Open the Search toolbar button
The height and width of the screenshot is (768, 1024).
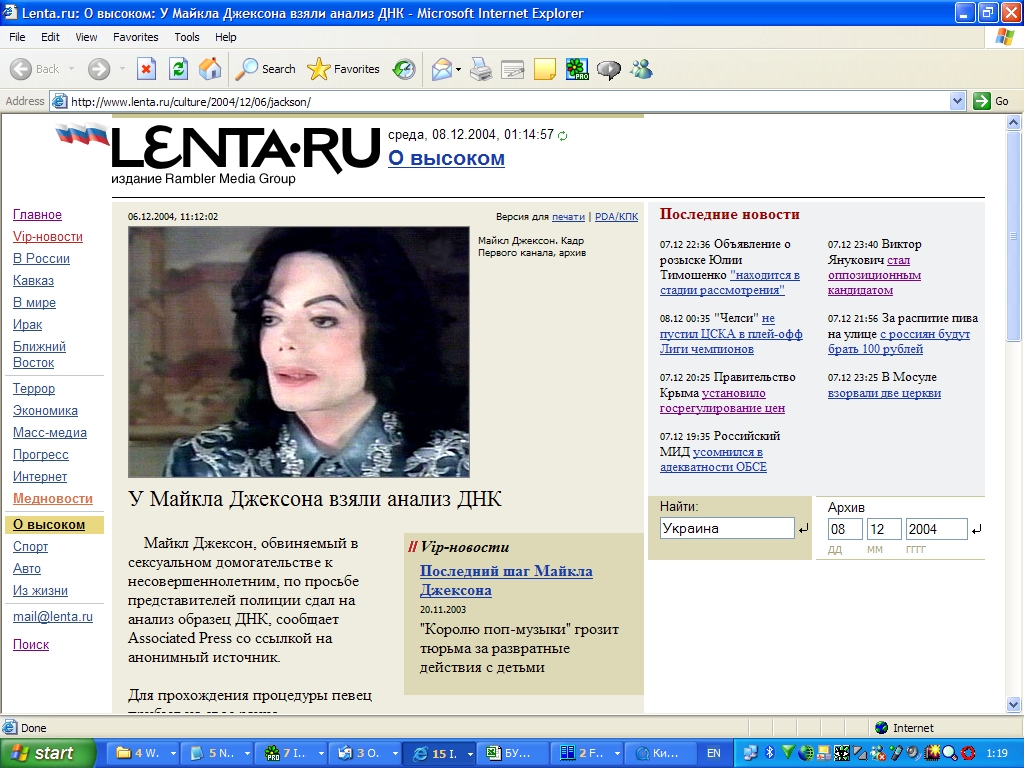(x=266, y=69)
